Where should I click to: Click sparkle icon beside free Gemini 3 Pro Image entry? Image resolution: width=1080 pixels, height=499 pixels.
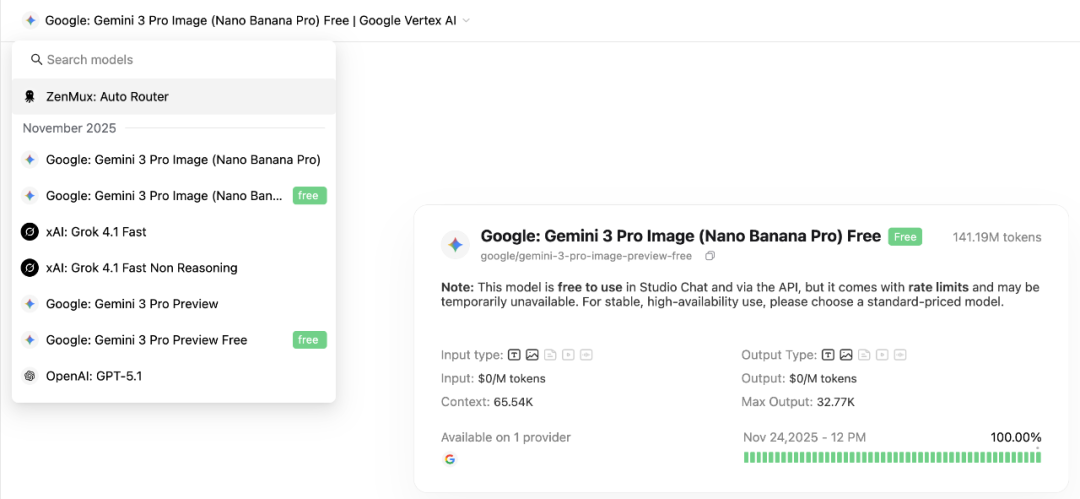(30, 196)
